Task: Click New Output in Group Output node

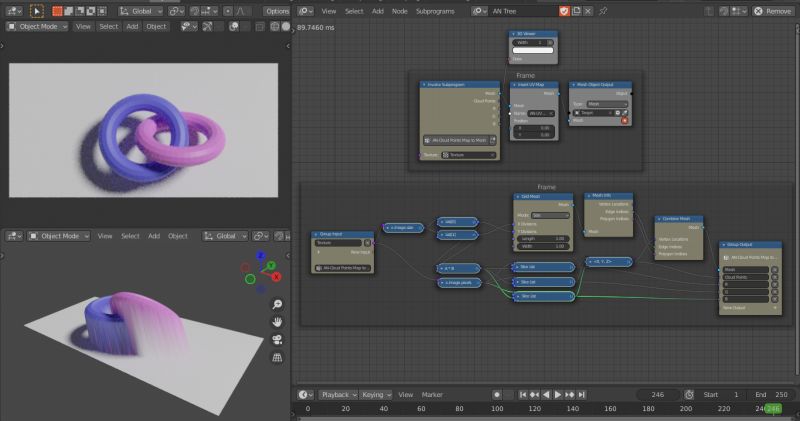Action: pyautogui.click(x=734, y=308)
